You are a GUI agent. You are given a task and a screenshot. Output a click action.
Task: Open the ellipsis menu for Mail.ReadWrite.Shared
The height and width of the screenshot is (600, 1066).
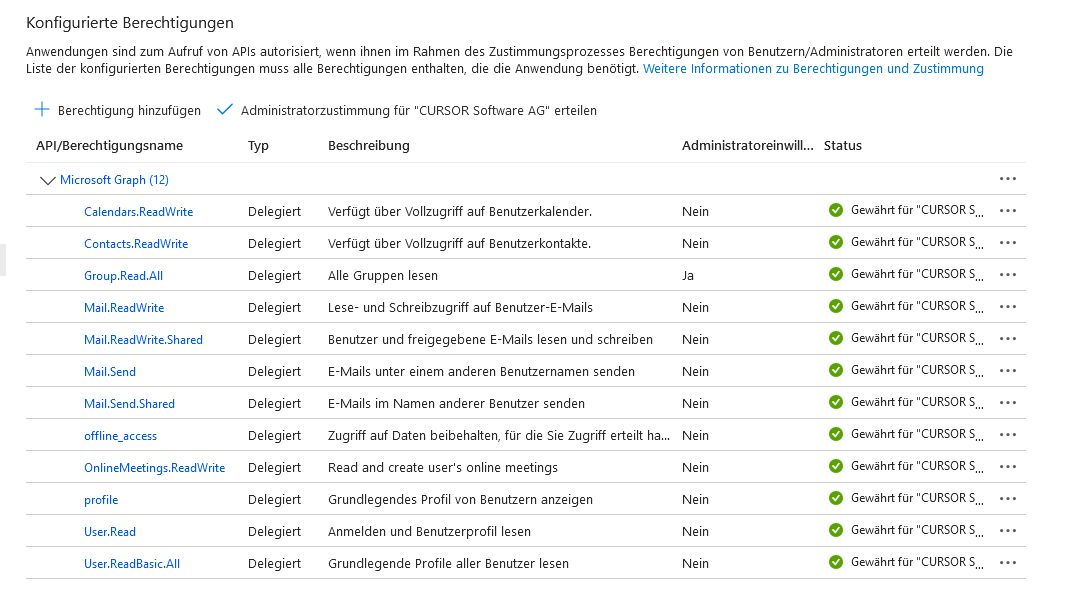(x=1008, y=339)
